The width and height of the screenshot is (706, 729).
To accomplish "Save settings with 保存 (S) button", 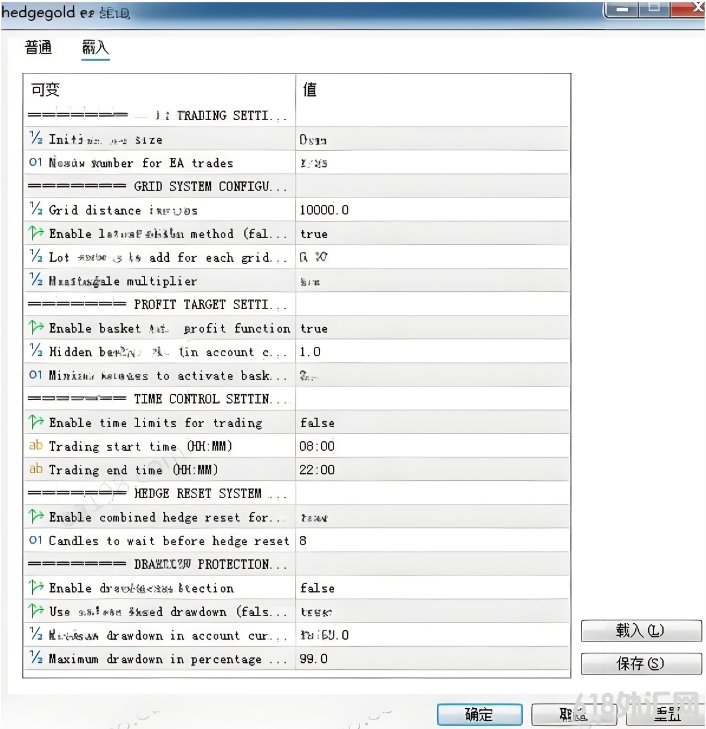I will pos(641,663).
